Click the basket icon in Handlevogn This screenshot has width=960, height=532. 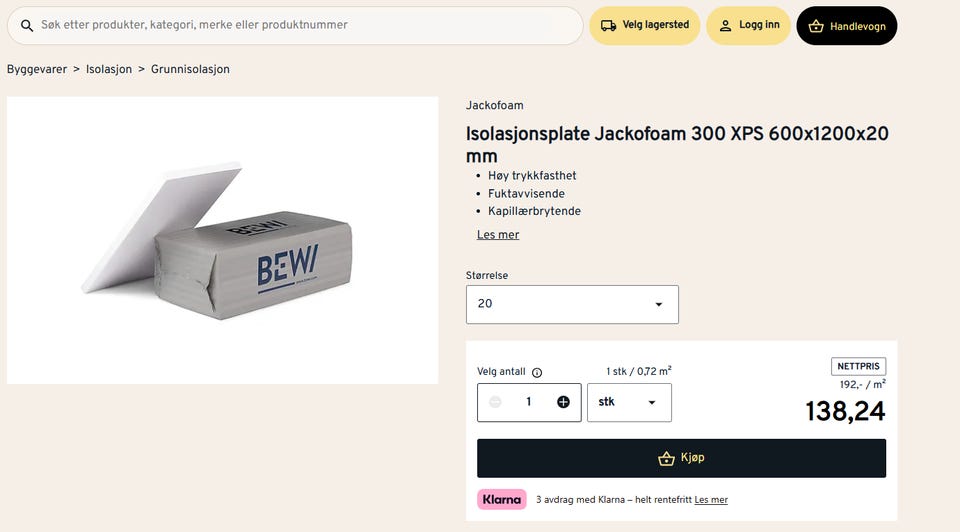tap(816, 26)
